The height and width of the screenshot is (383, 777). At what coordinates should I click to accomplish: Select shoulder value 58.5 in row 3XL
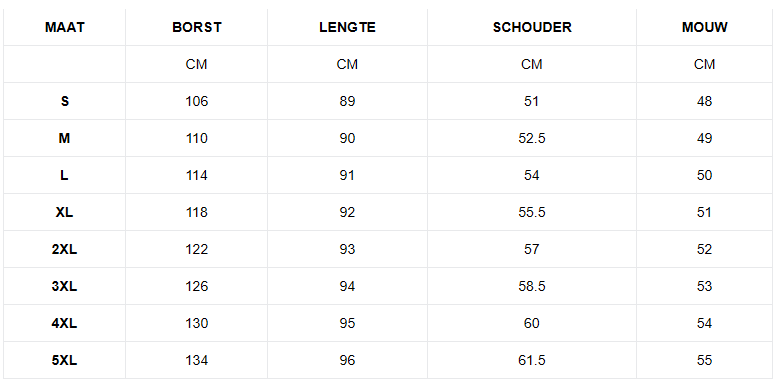(532, 286)
